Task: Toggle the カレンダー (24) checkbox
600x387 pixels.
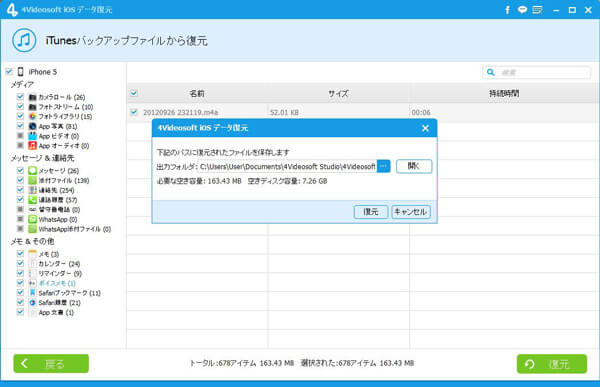Action: click(x=20, y=263)
